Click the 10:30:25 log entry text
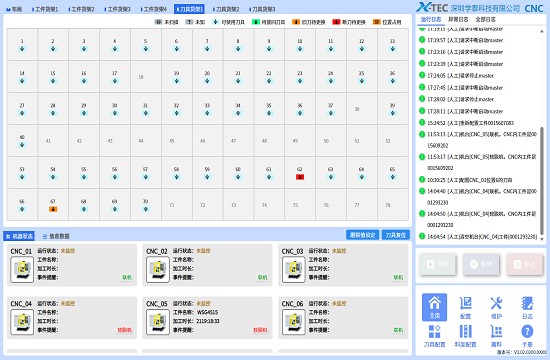The width and height of the screenshot is (550, 360). tap(470, 180)
